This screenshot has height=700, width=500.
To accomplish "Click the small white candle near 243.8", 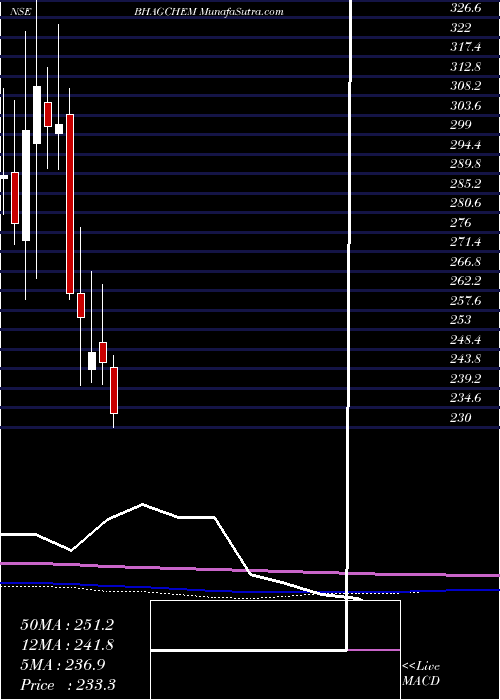I will coord(92,361).
